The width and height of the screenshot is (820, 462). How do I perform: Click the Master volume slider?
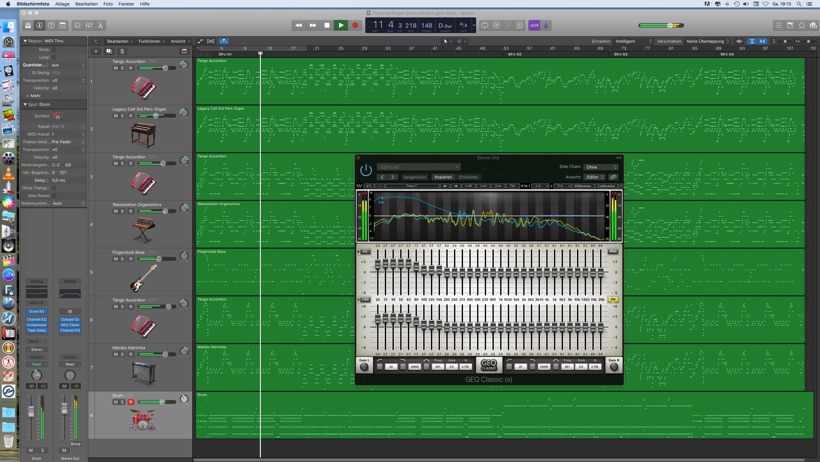click(661, 25)
